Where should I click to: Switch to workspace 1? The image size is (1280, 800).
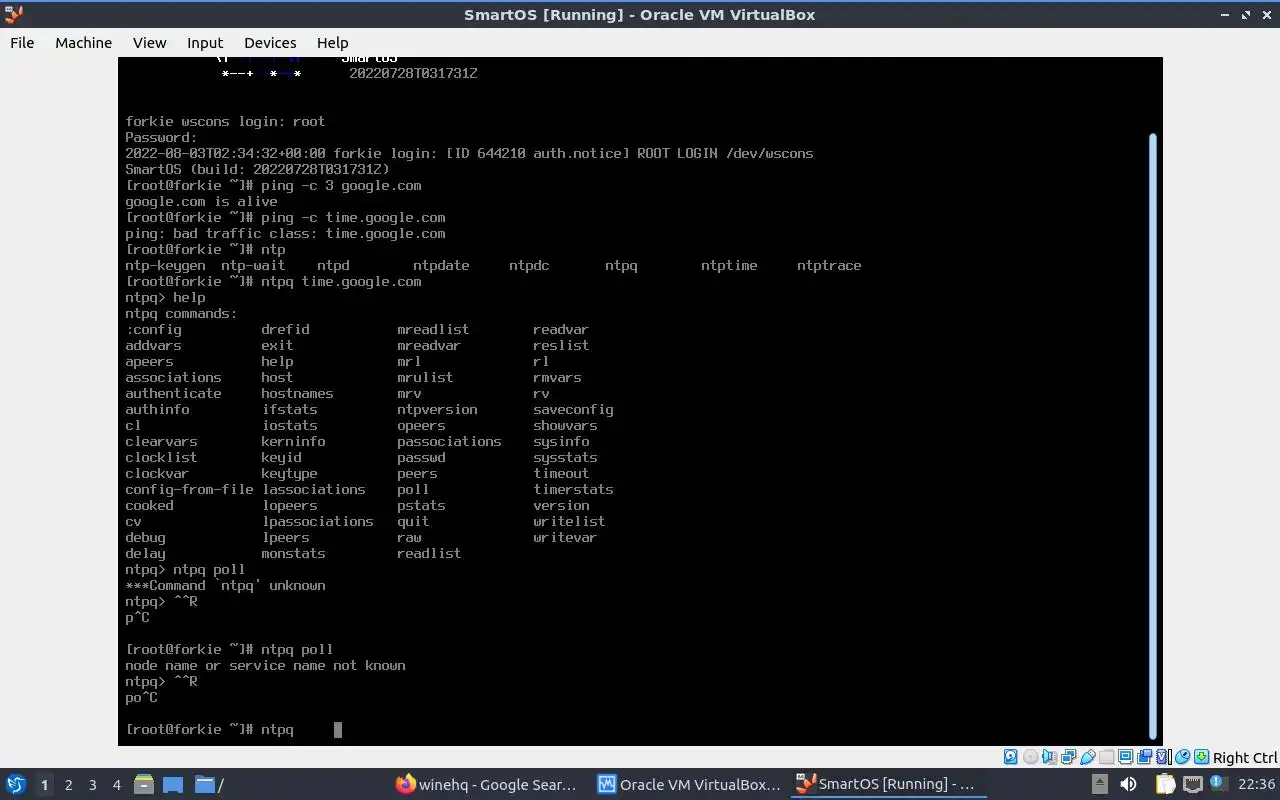(44, 785)
